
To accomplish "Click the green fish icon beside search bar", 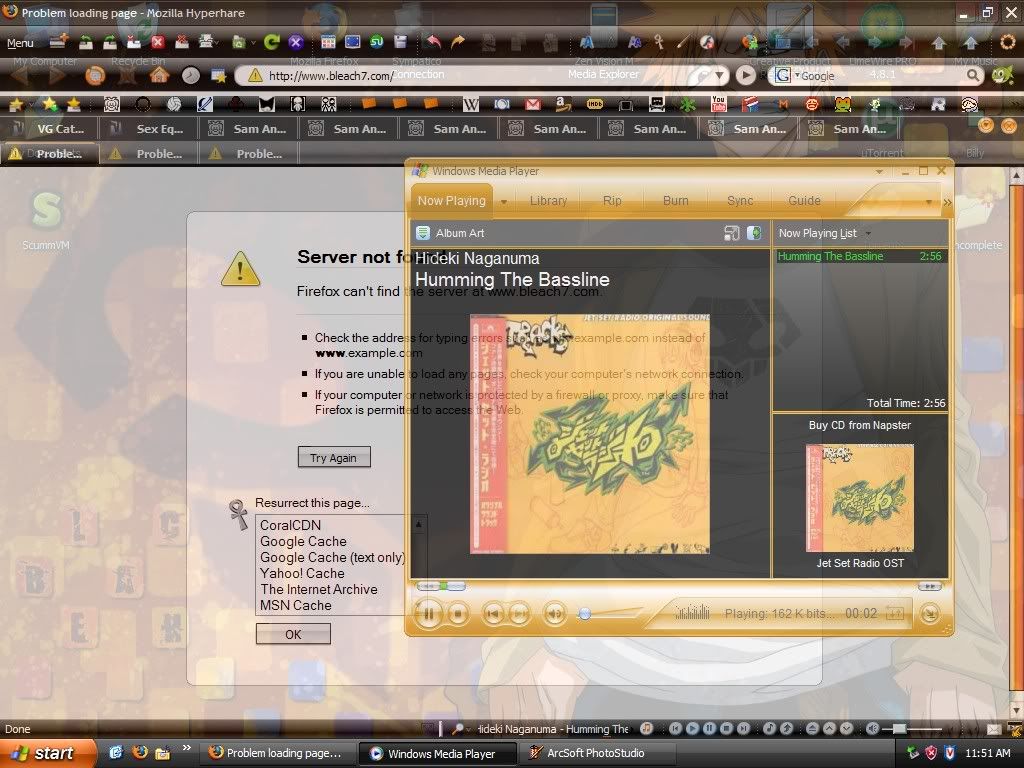I will click(x=1002, y=76).
